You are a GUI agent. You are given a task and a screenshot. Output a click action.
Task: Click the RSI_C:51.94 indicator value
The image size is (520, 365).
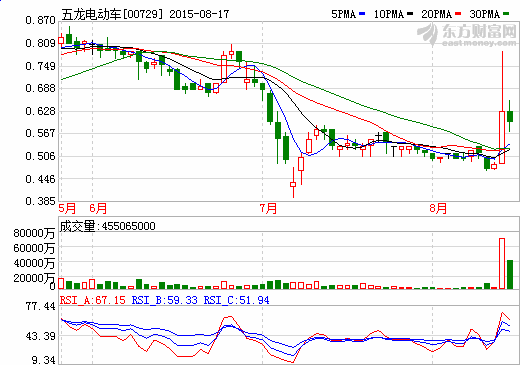237,300
